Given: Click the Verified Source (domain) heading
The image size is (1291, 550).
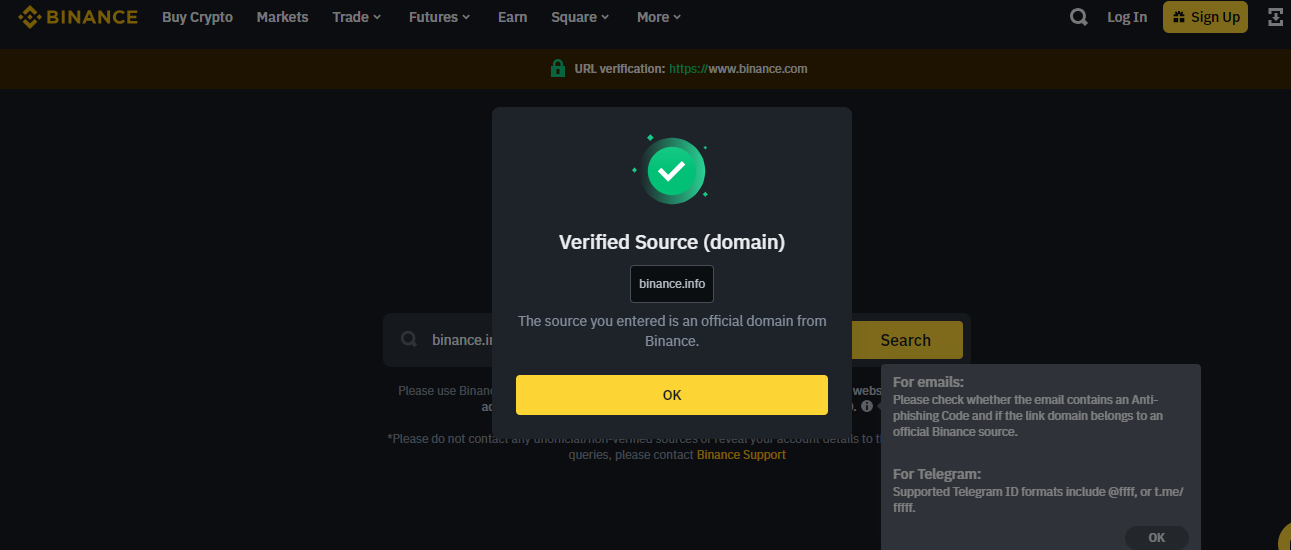Looking at the screenshot, I should click(x=672, y=242).
